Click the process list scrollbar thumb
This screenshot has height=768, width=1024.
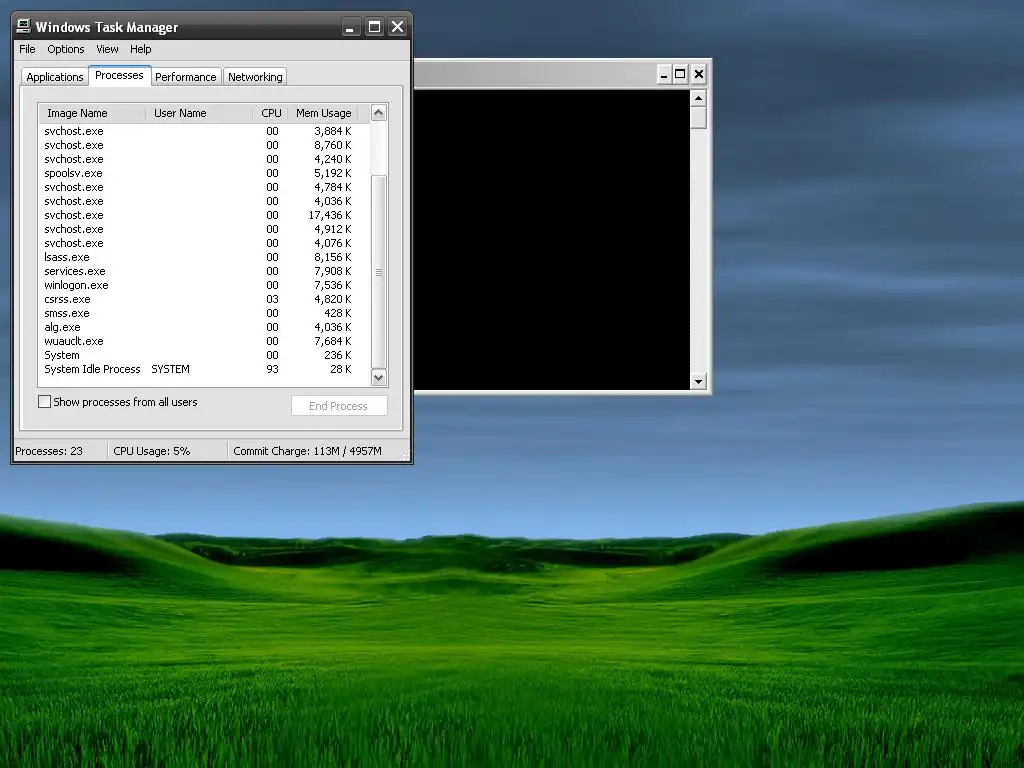(x=379, y=272)
